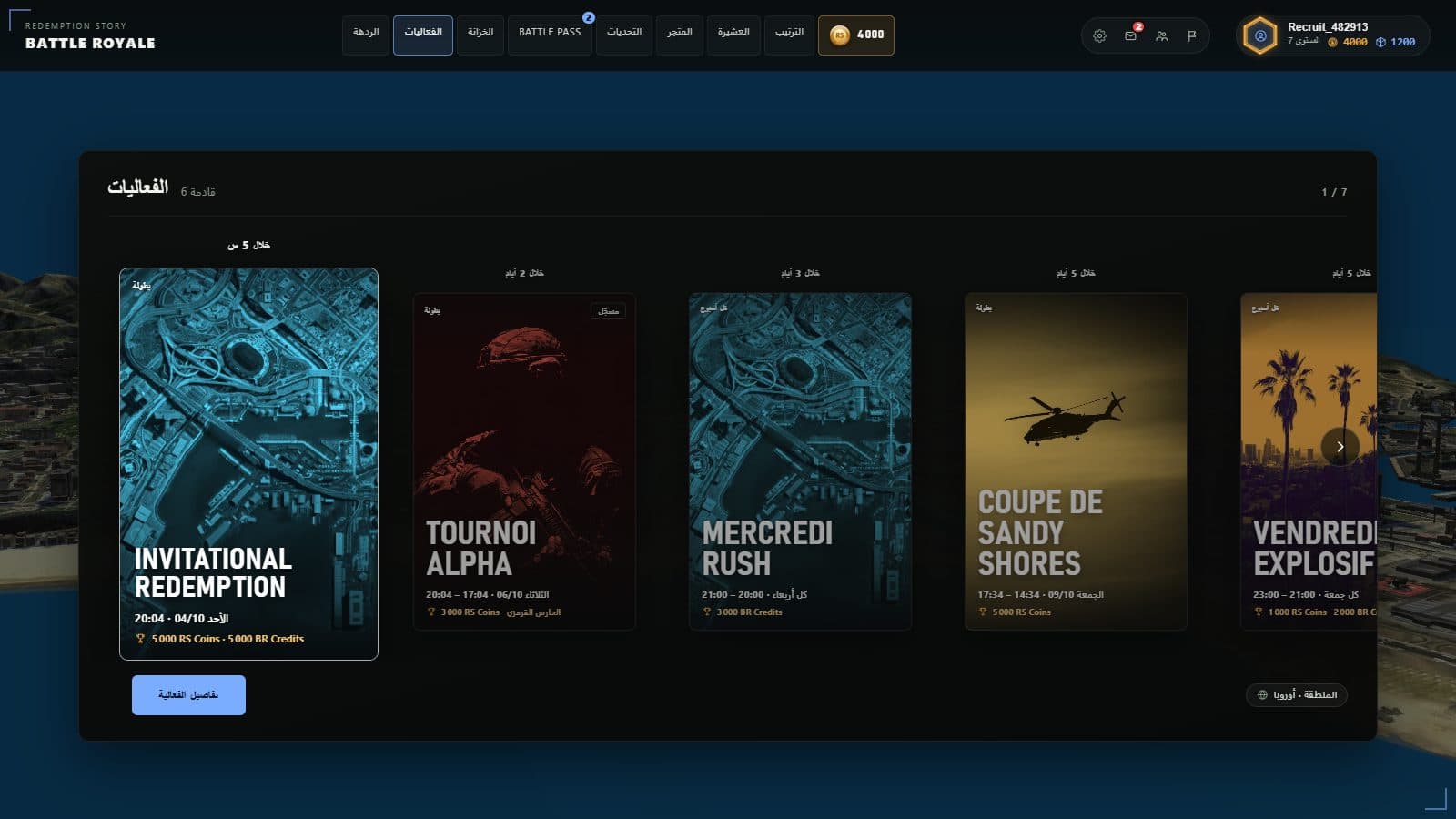Open the friends group icon
Viewport: 1456px width, 819px height.
(x=1161, y=36)
